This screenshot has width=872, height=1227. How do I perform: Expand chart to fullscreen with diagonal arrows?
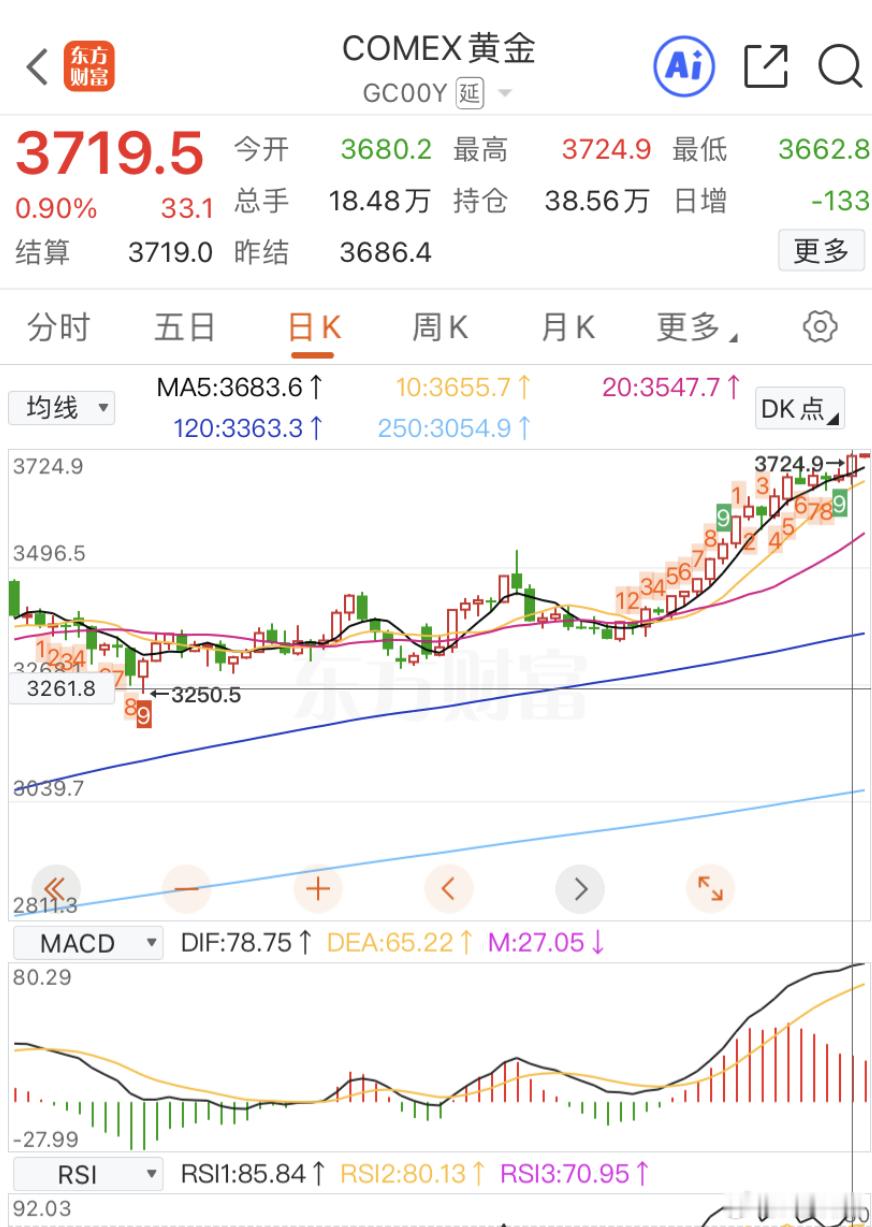pyautogui.click(x=711, y=888)
